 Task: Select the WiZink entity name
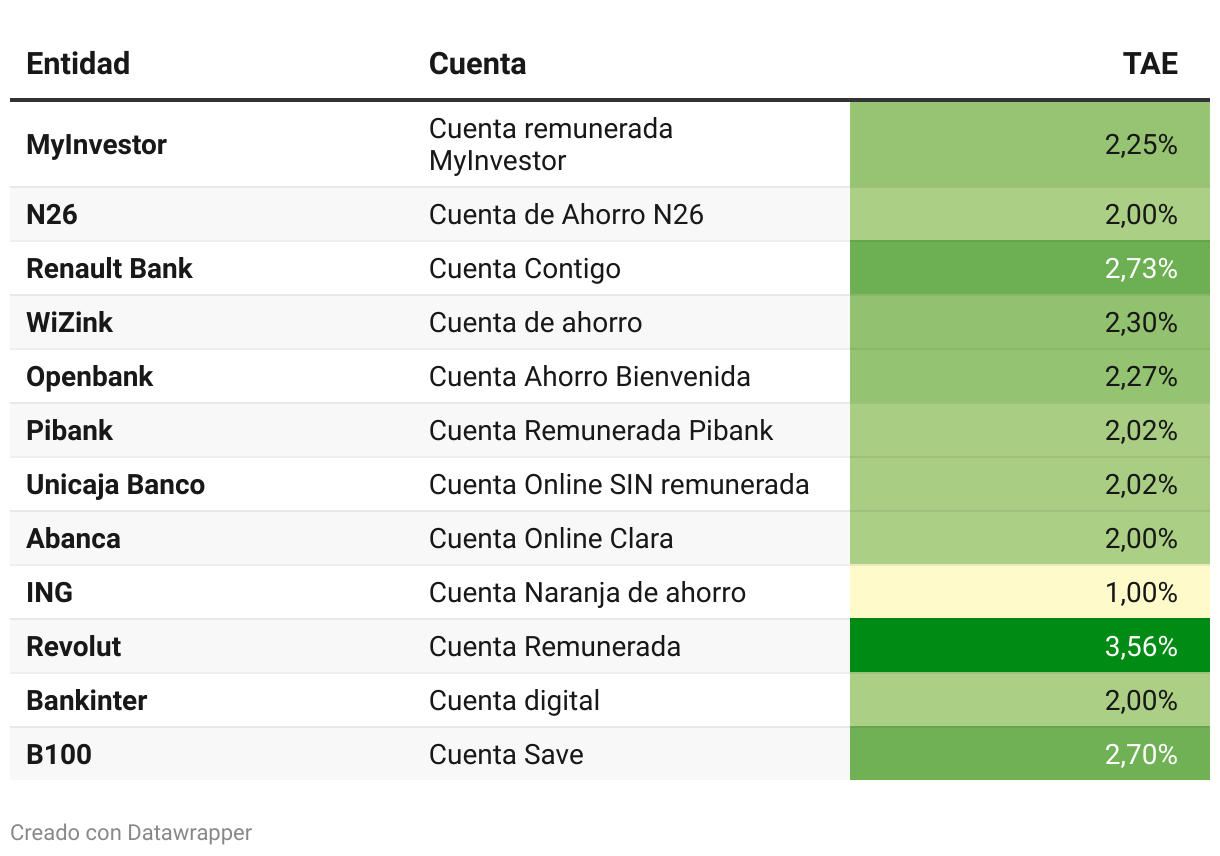click(x=69, y=323)
